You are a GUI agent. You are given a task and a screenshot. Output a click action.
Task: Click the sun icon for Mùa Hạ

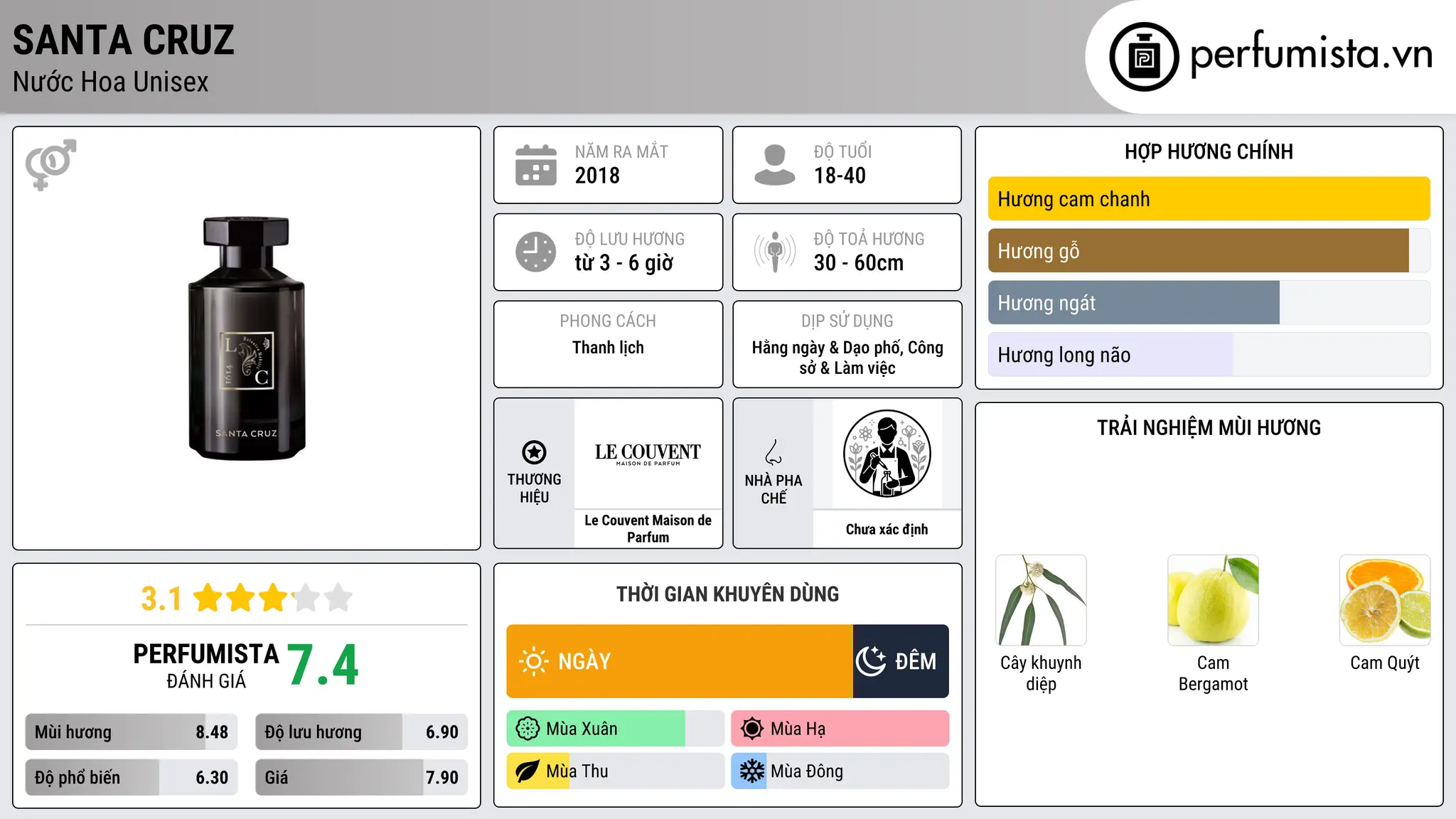[x=752, y=729]
